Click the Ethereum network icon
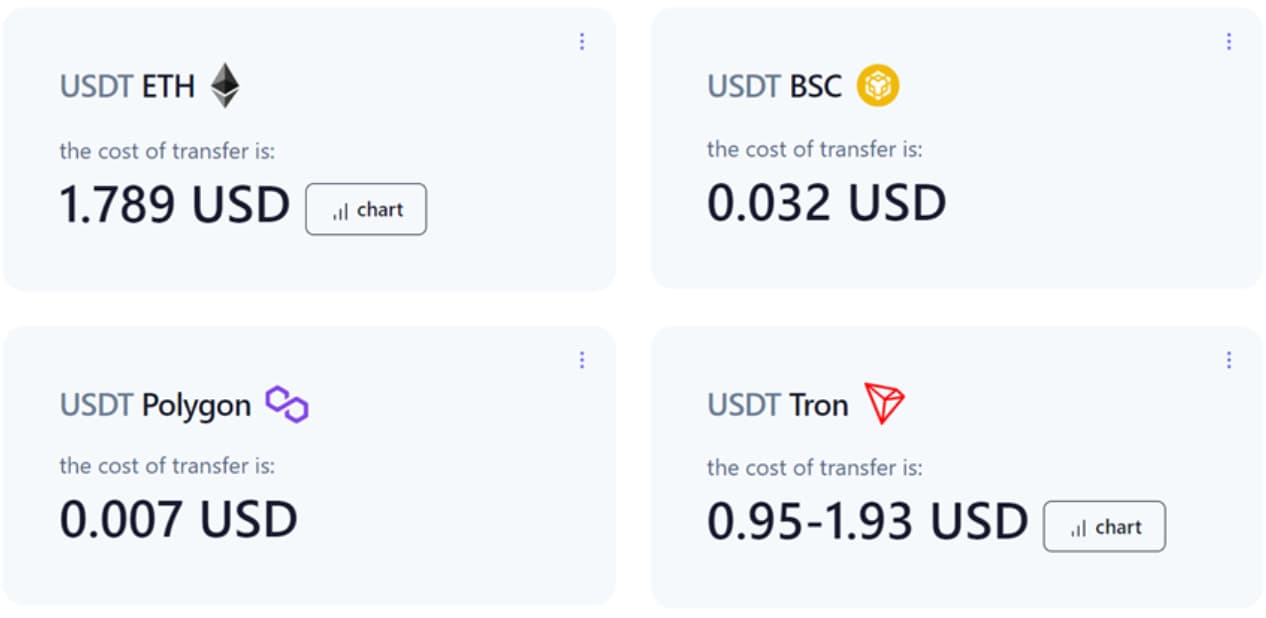Viewport: 1266px width, 618px height. [227, 85]
